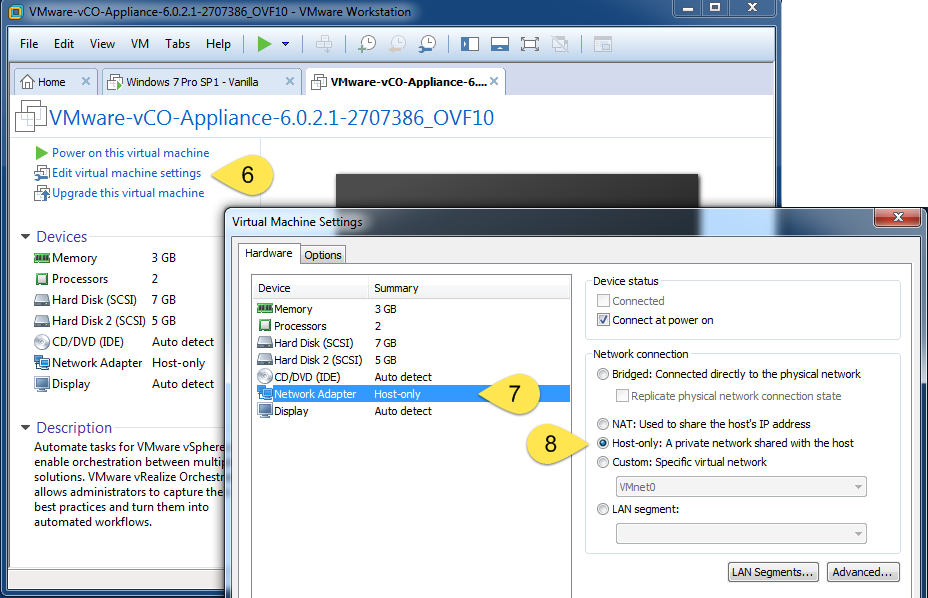This screenshot has width=928, height=598.
Task: Toggle the thumbnail bar view icon
Action: click(x=500, y=44)
